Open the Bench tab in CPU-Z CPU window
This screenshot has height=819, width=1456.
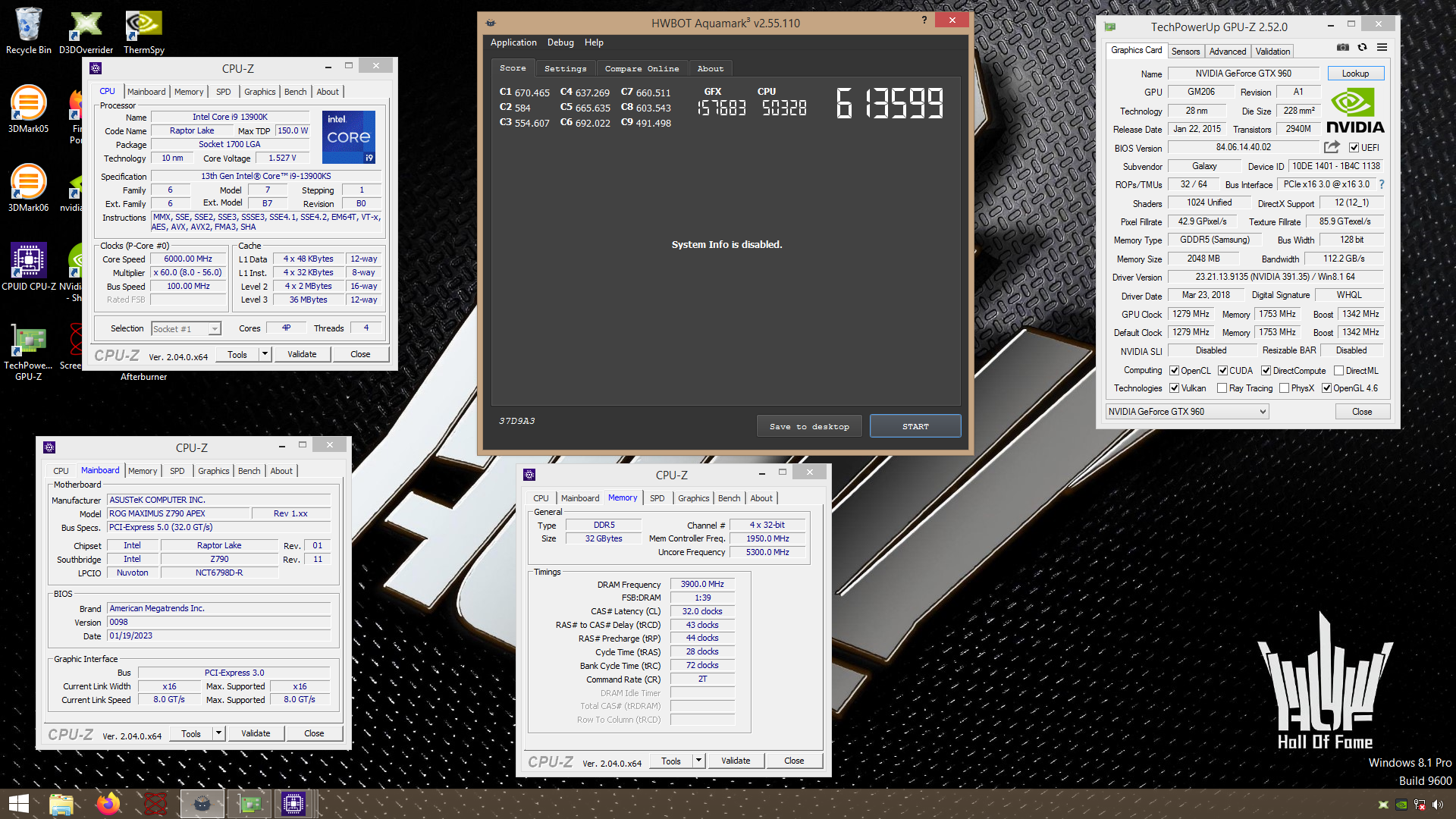pos(296,92)
